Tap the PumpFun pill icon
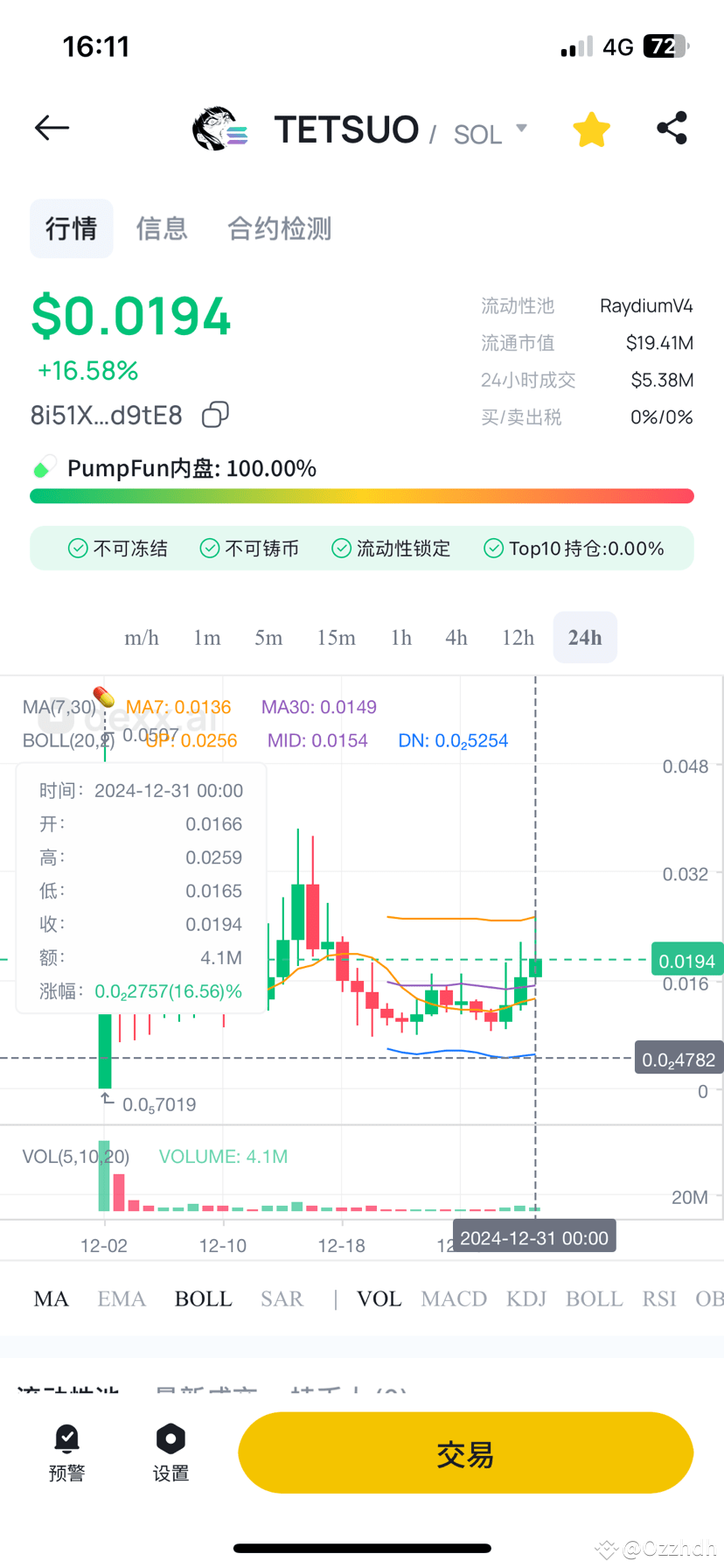 pos(44,467)
